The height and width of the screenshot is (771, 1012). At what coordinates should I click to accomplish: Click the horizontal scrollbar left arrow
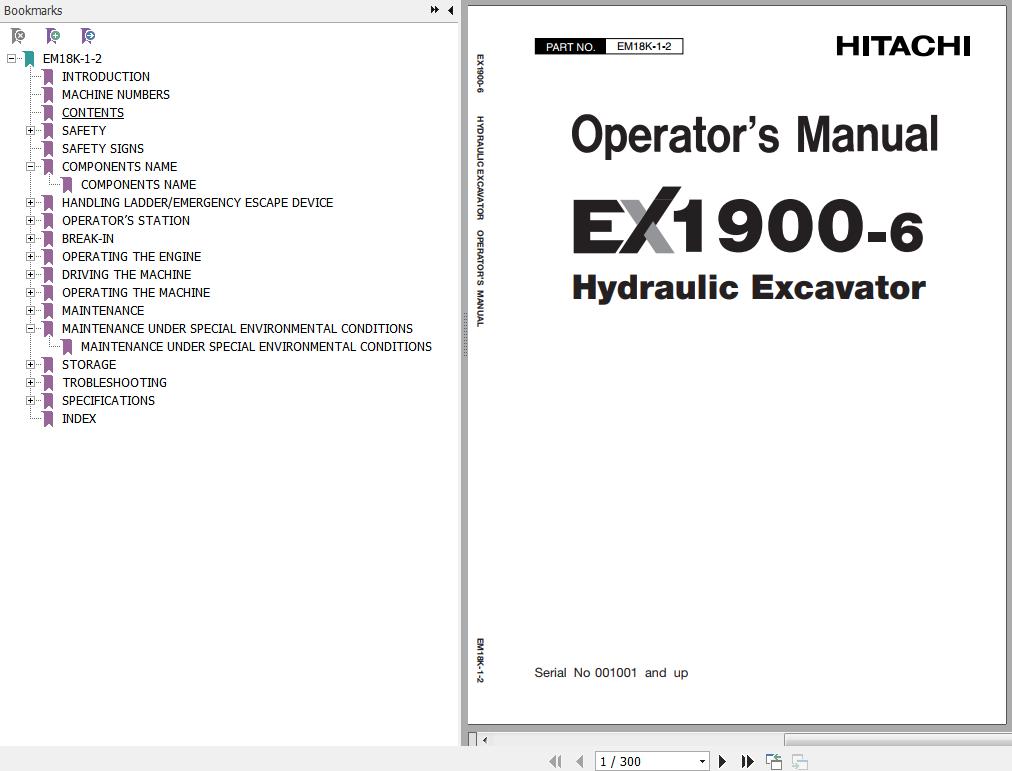pyautogui.click(x=485, y=740)
